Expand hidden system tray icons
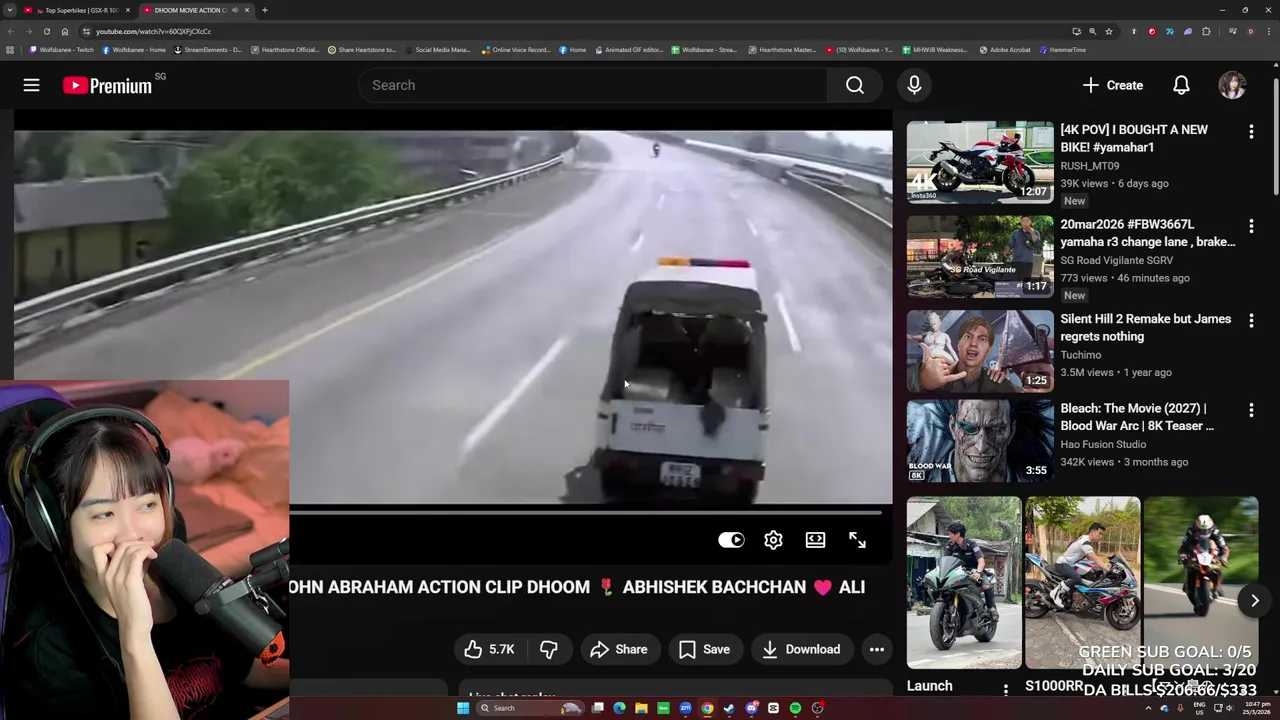Viewport: 1280px width, 720px height. (x=1148, y=708)
